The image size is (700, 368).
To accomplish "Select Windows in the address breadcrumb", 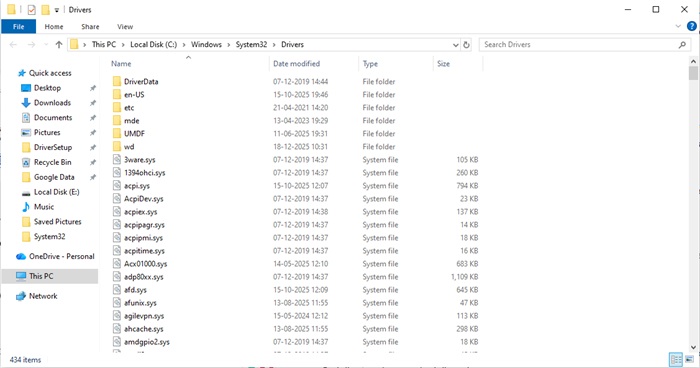I will point(206,45).
